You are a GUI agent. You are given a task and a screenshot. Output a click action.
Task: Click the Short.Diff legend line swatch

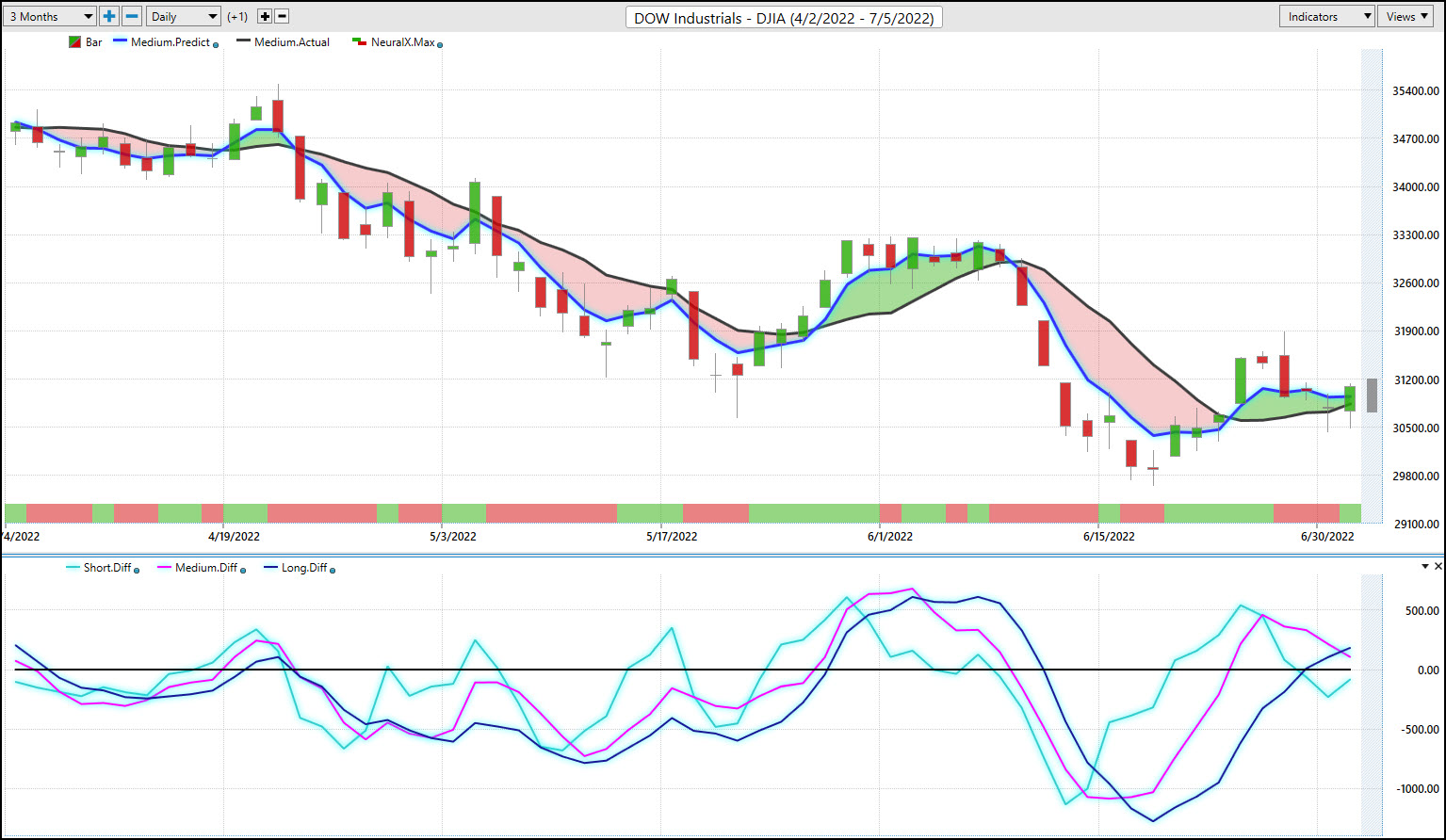(73, 568)
